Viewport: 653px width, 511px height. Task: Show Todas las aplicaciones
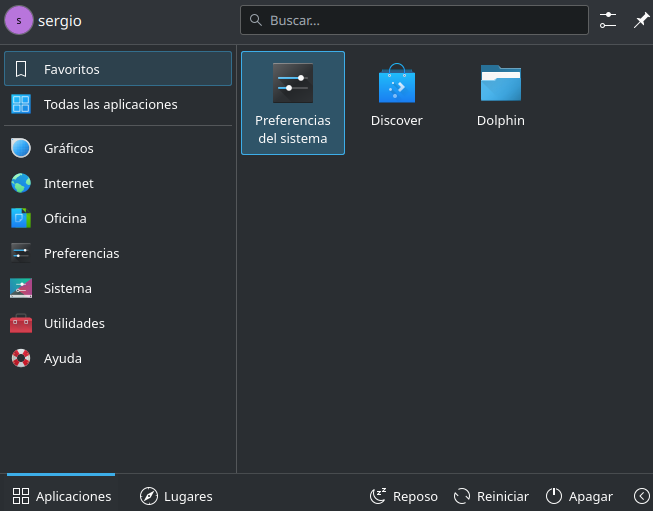pos(118,104)
